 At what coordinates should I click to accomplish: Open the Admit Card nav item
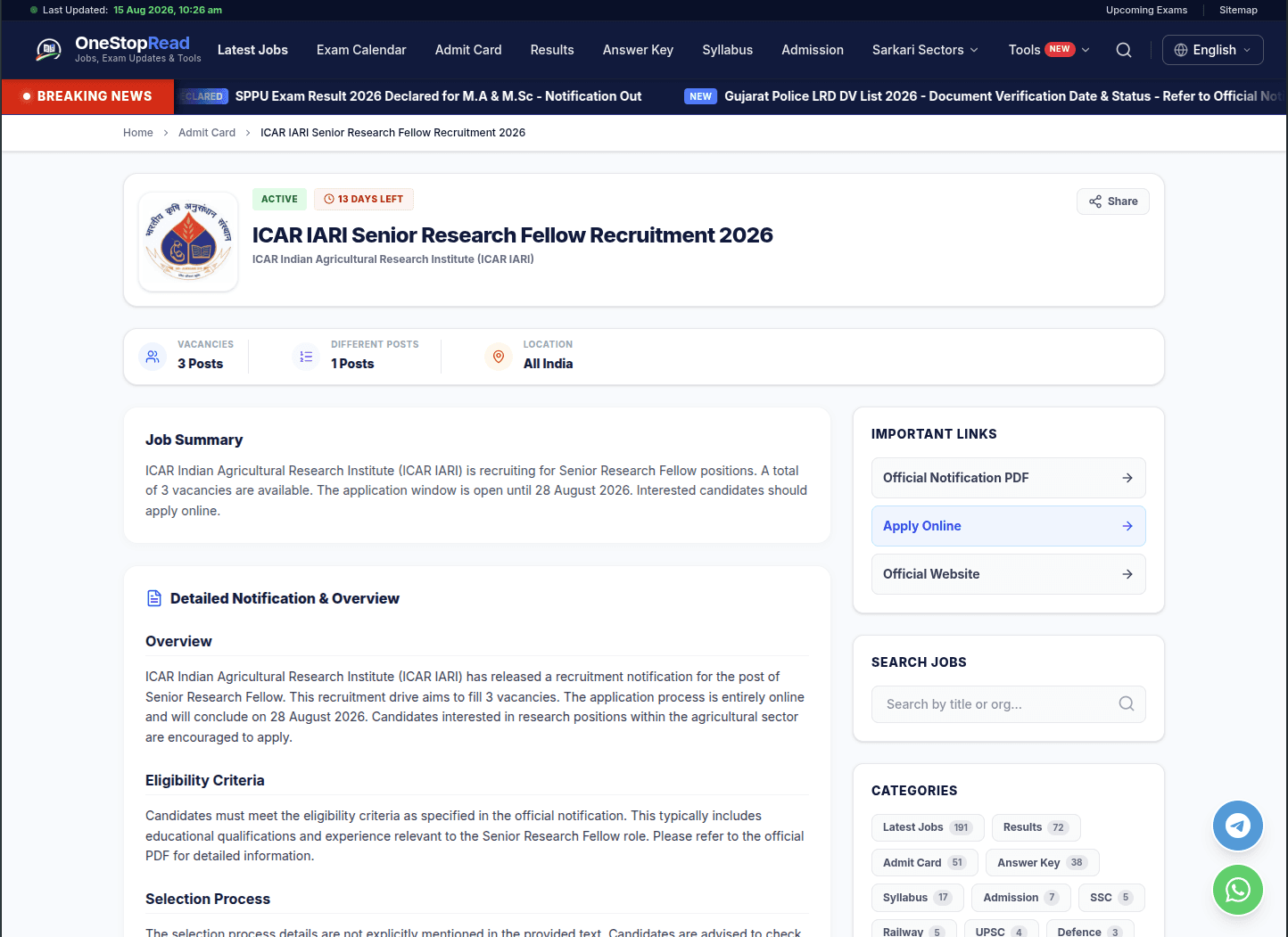click(468, 50)
